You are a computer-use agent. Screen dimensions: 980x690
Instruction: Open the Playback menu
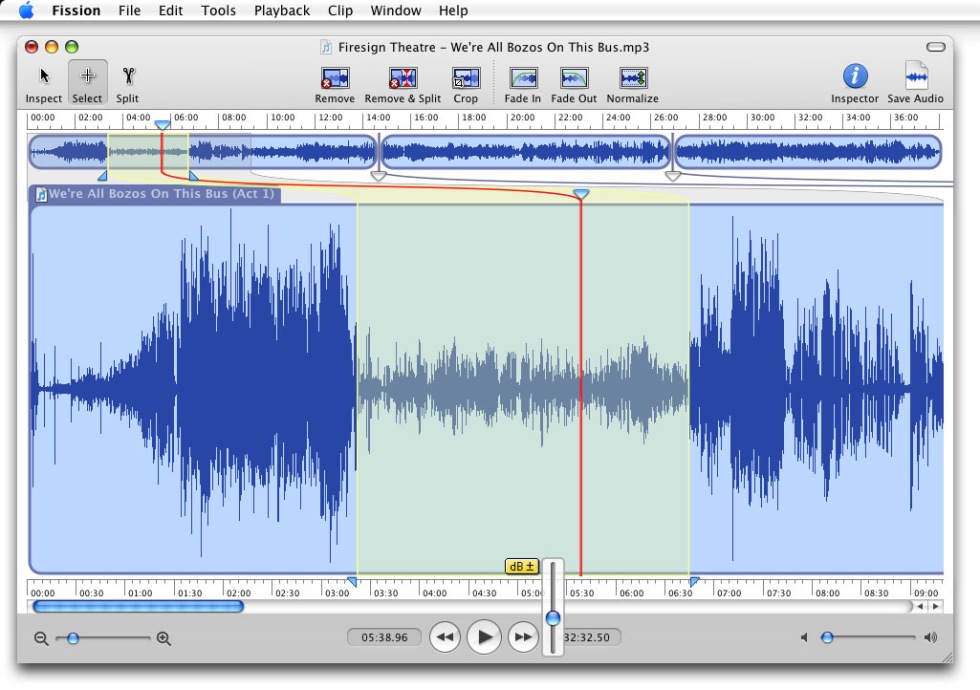pos(281,11)
